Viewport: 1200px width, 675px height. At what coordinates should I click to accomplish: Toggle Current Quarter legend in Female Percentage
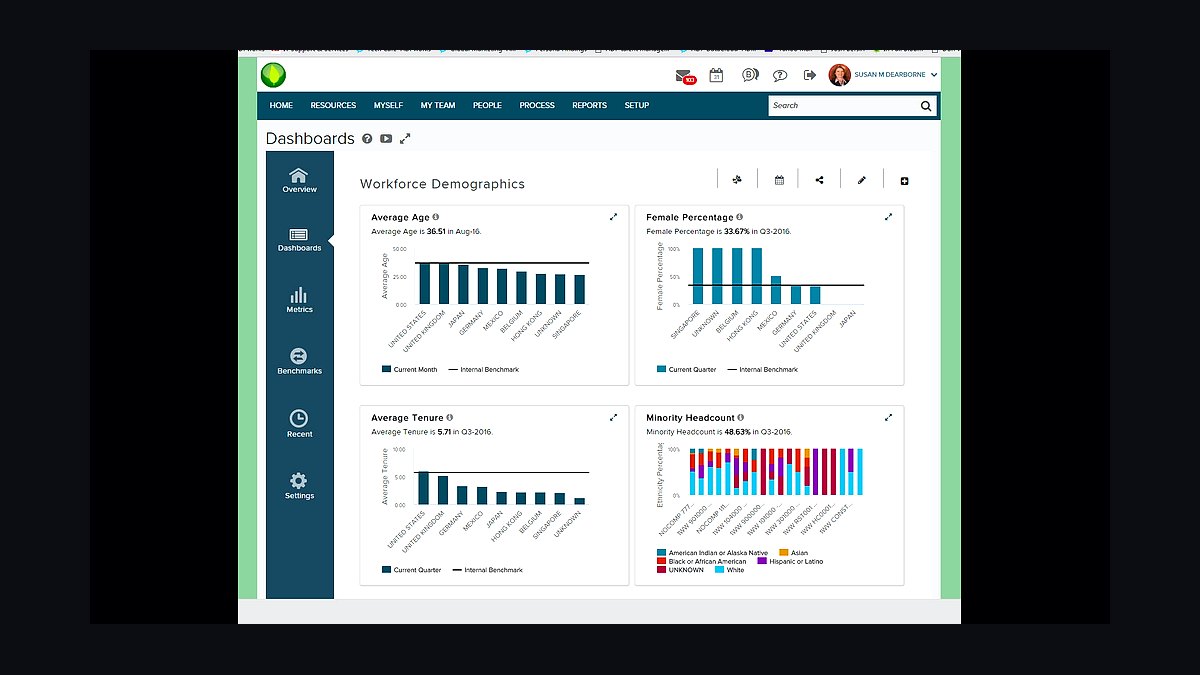[x=686, y=369]
